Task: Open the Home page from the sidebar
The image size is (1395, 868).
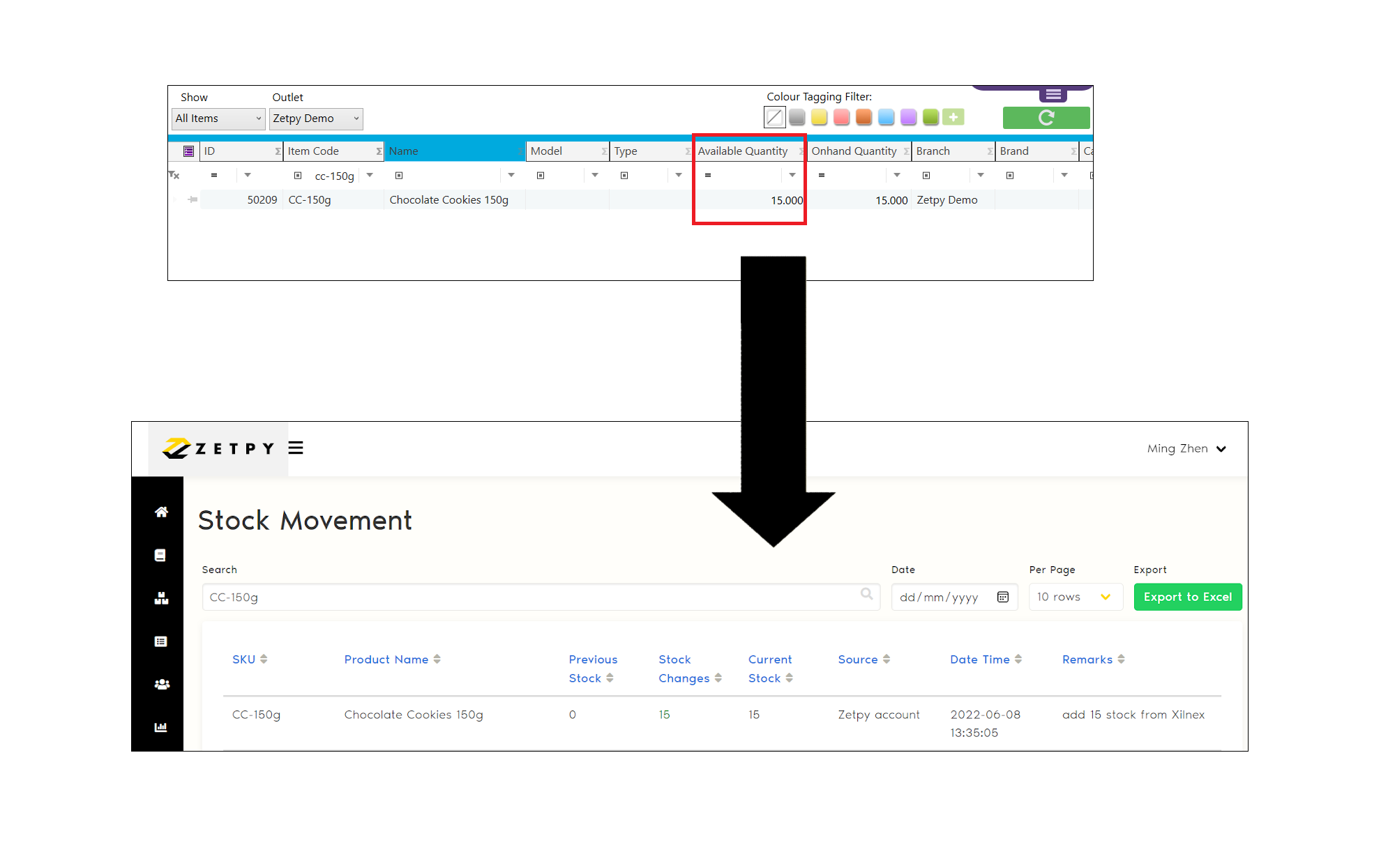Action: [x=160, y=512]
